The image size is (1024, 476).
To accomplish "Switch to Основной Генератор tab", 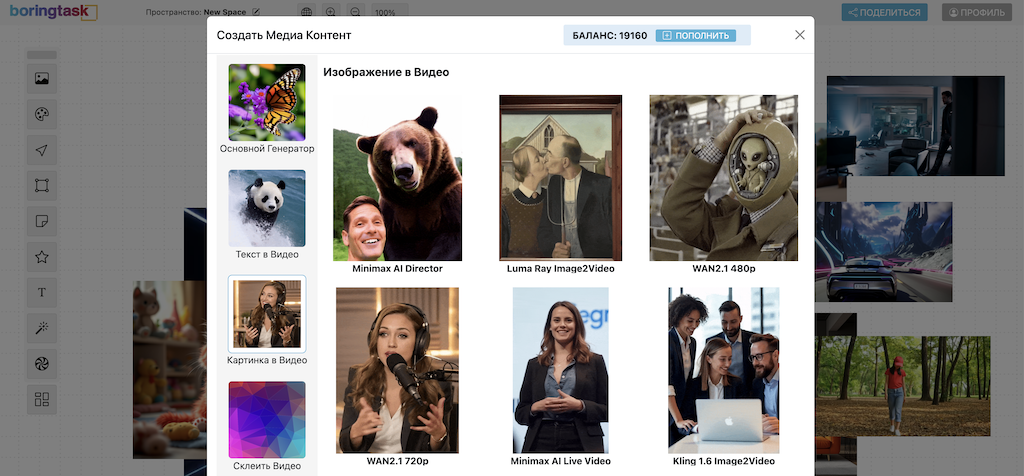I will coord(267,109).
